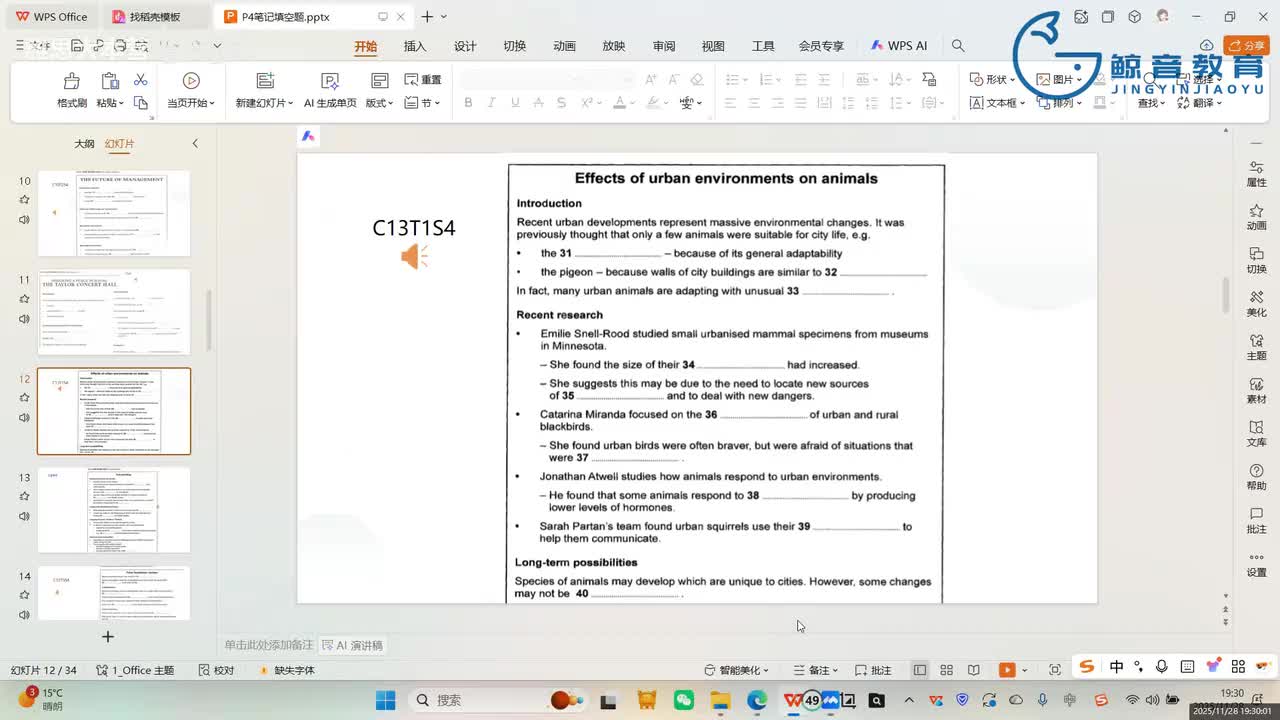
Task: Open the 素材 (Materials) side panel
Action: (x=1256, y=389)
